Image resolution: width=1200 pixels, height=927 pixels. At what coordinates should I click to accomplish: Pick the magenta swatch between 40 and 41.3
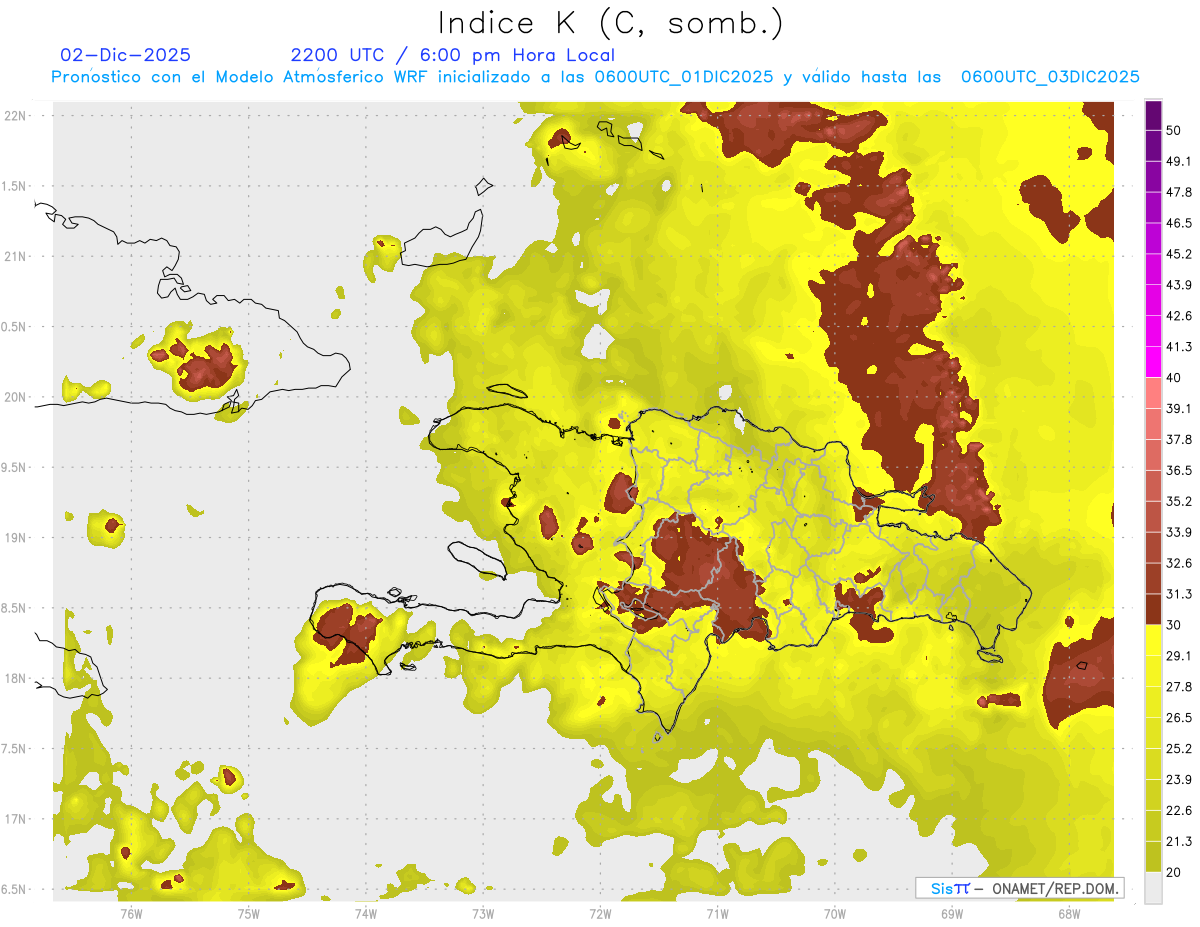pyautogui.click(x=1153, y=362)
